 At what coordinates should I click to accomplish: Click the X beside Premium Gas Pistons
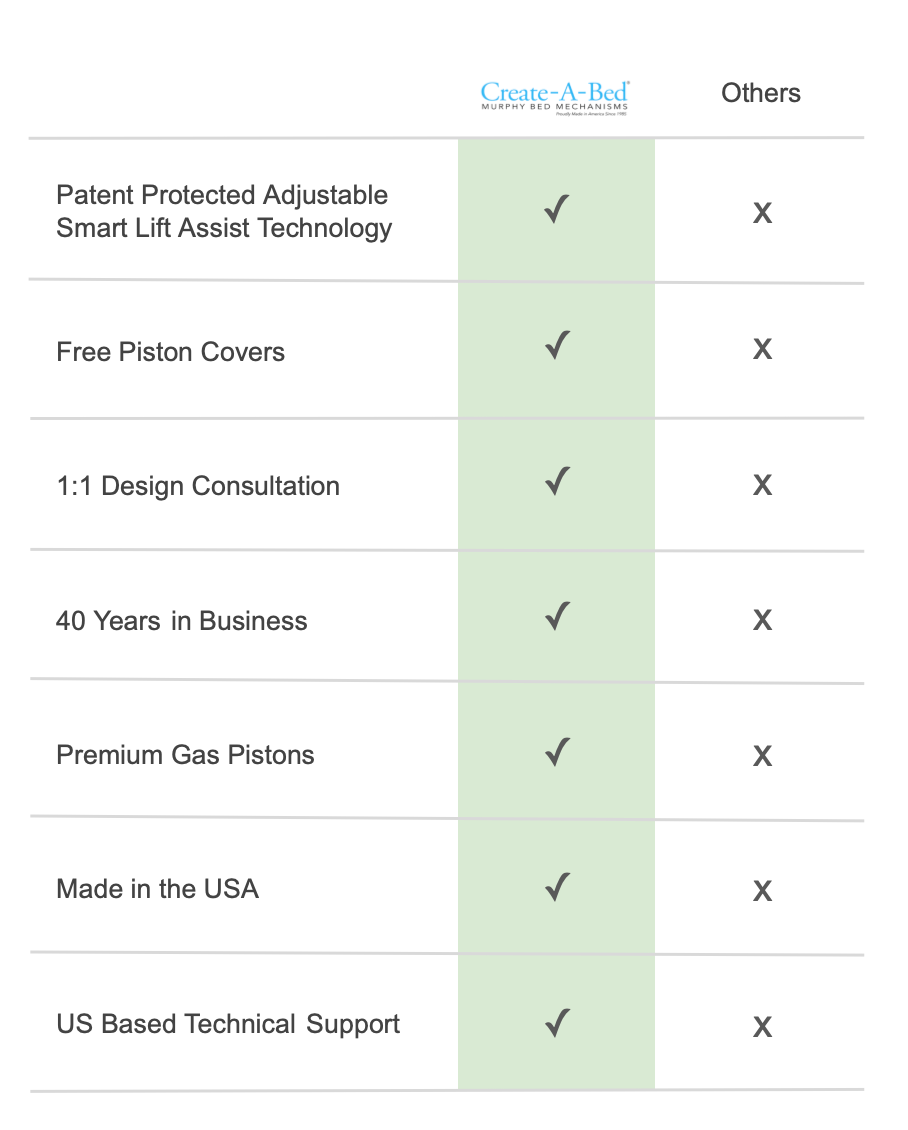pos(762,756)
